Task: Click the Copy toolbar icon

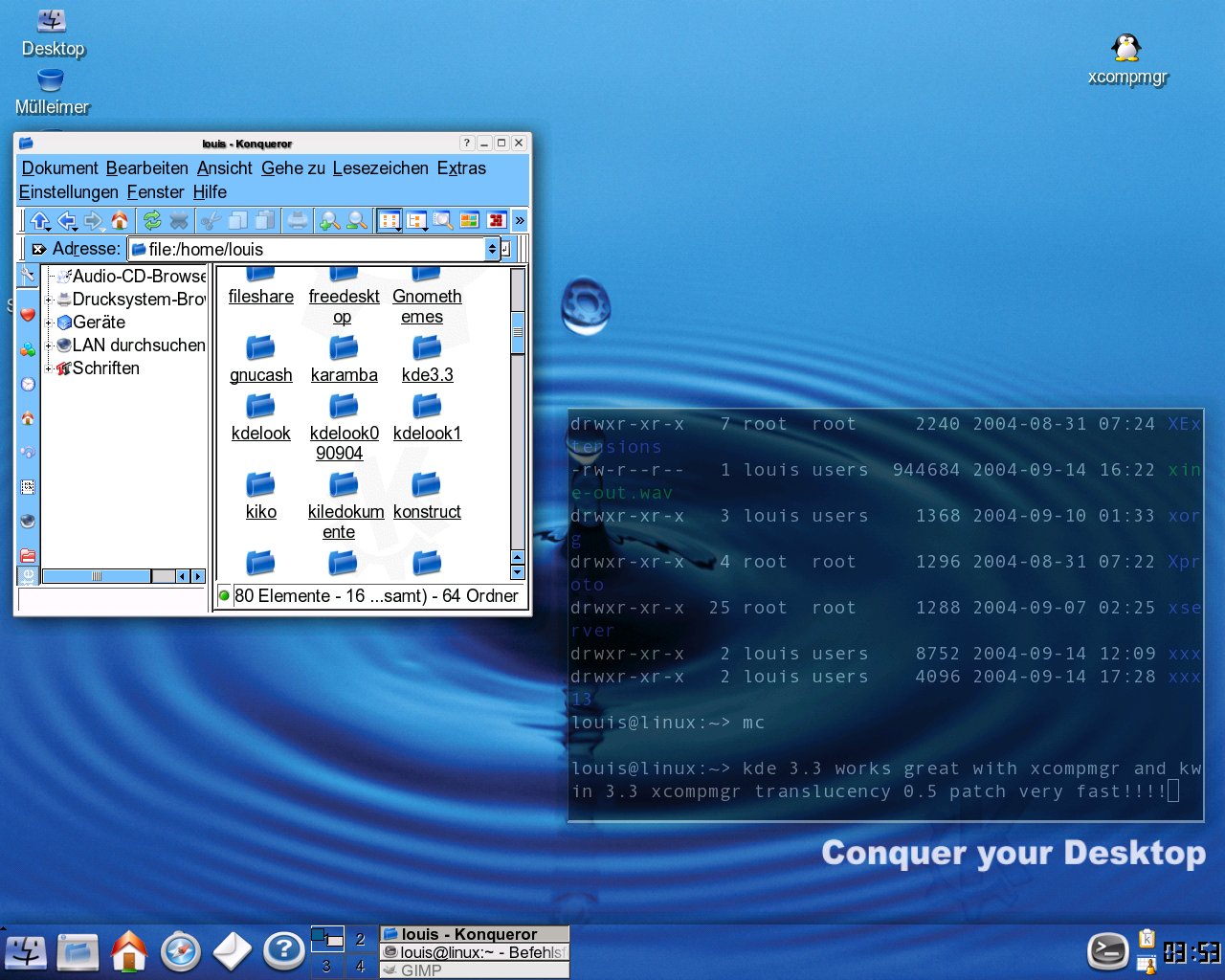Action: 237,221
